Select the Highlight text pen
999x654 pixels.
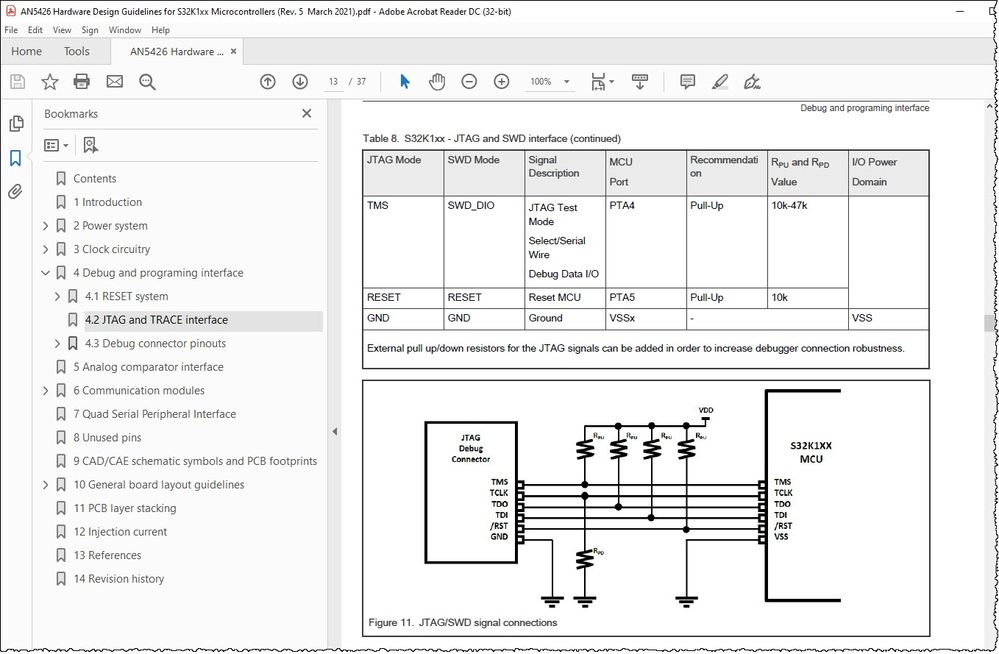(720, 82)
